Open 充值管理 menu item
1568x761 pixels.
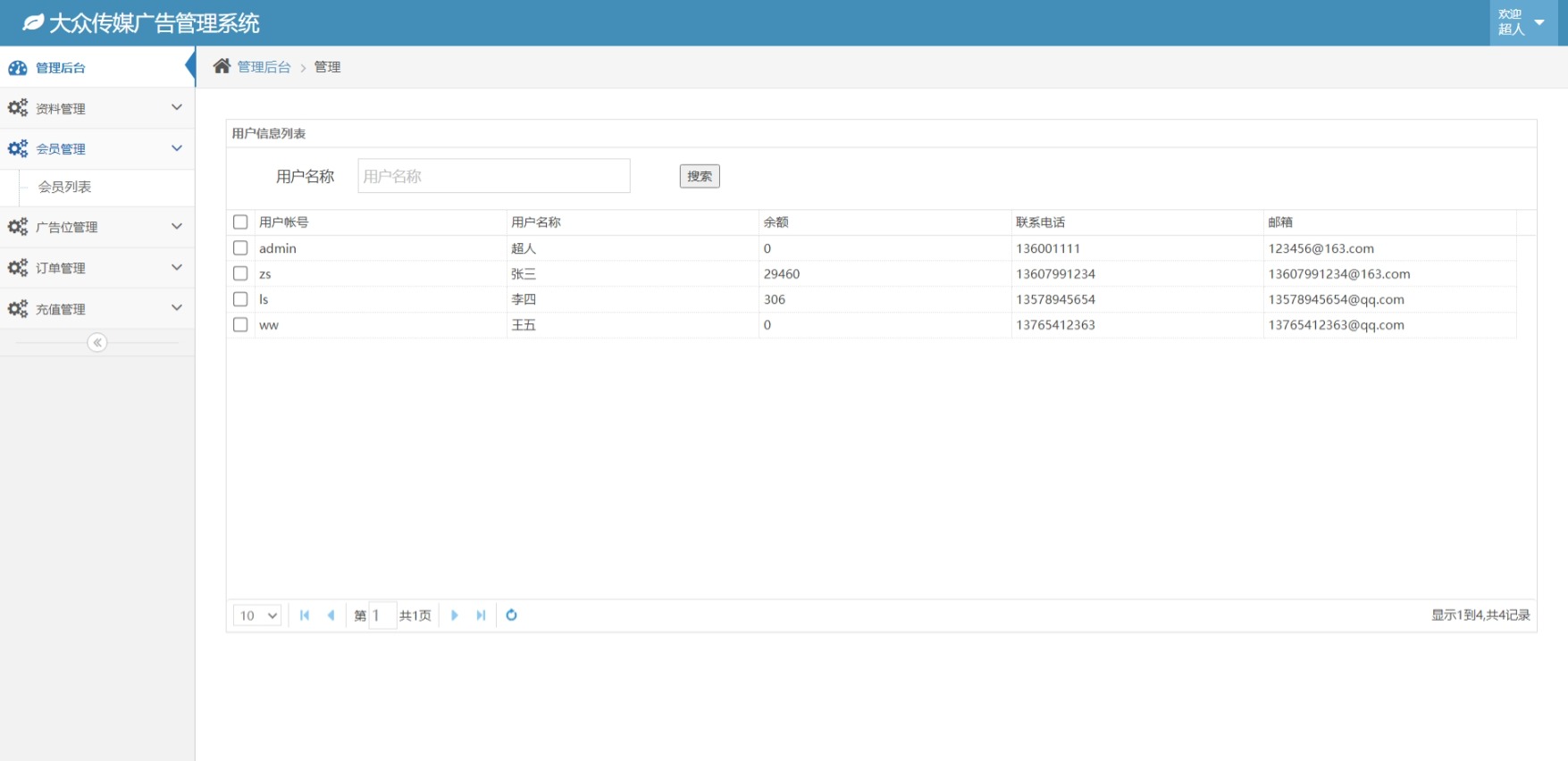[97, 309]
